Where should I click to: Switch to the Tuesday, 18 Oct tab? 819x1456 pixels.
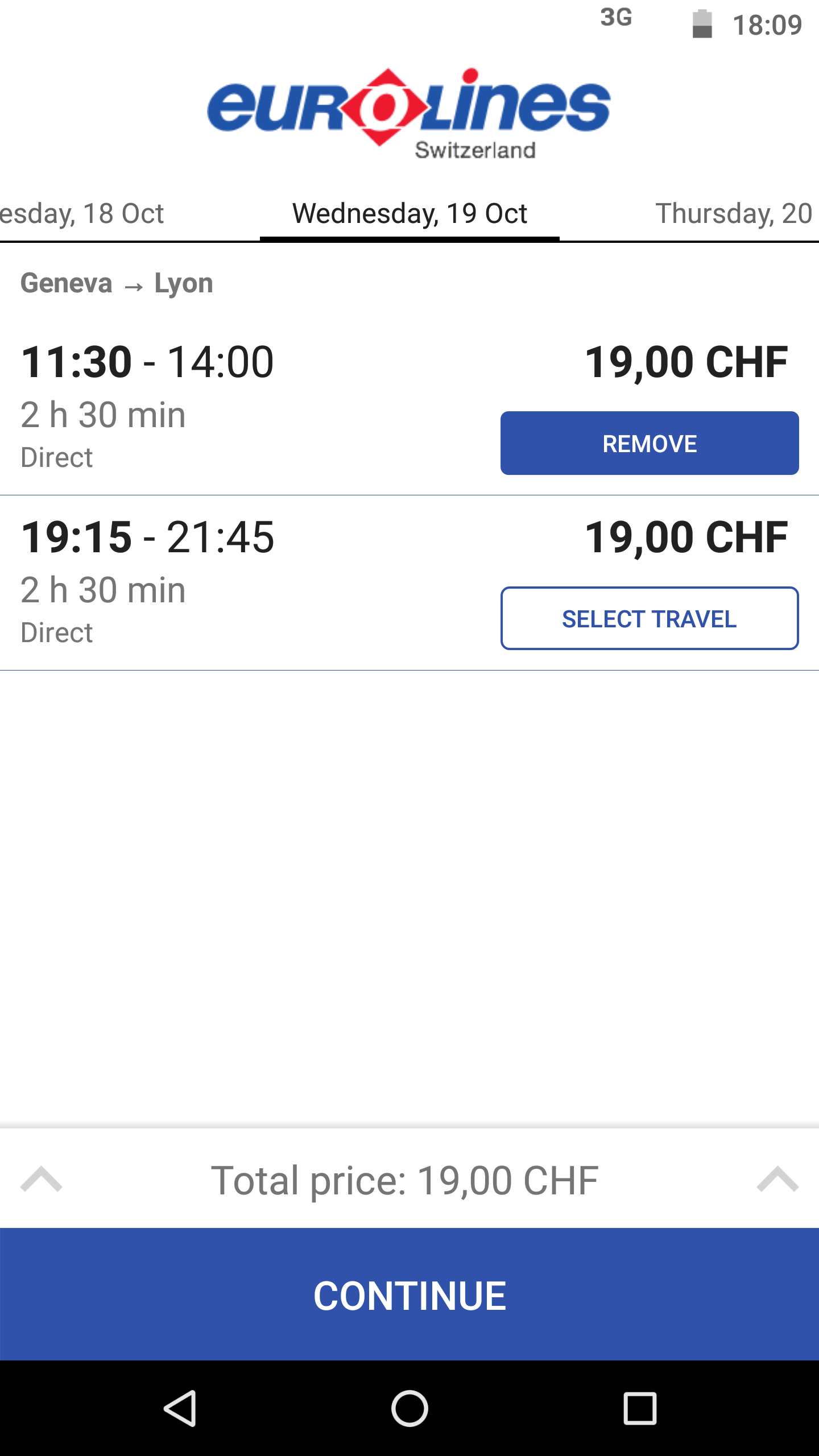[x=82, y=214]
